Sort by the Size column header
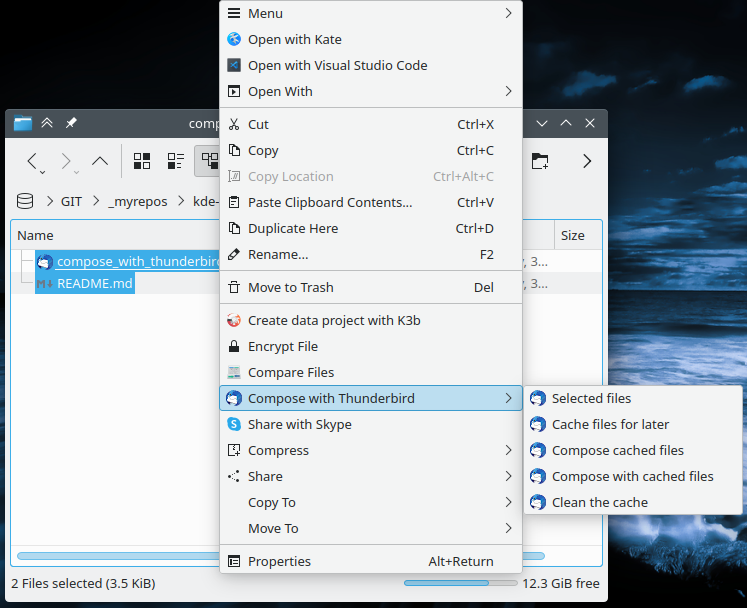Image resolution: width=747 pixels, height=608 pixels. [x=573, y=235]
